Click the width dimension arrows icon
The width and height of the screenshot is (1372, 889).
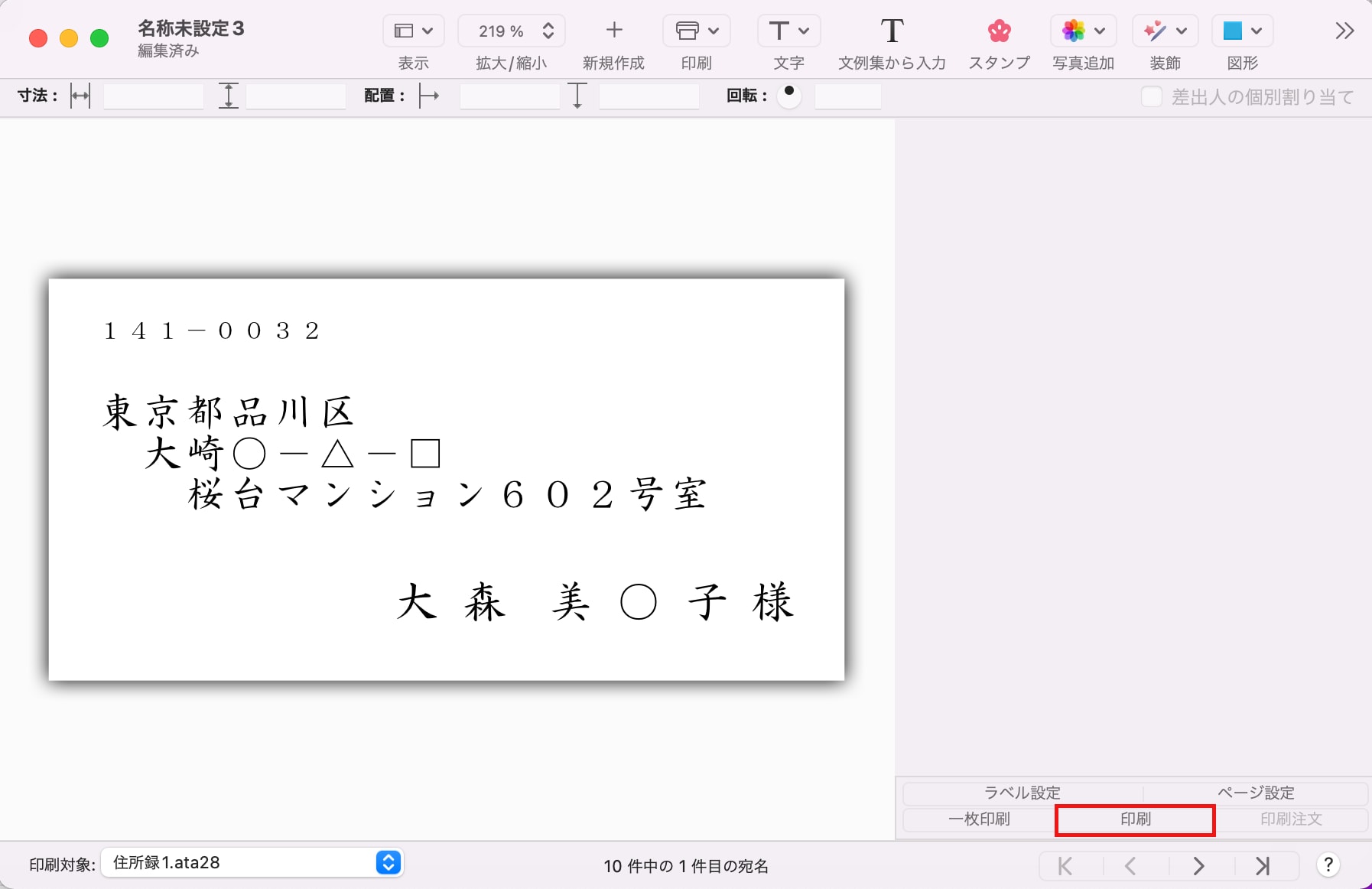point(80,96)
